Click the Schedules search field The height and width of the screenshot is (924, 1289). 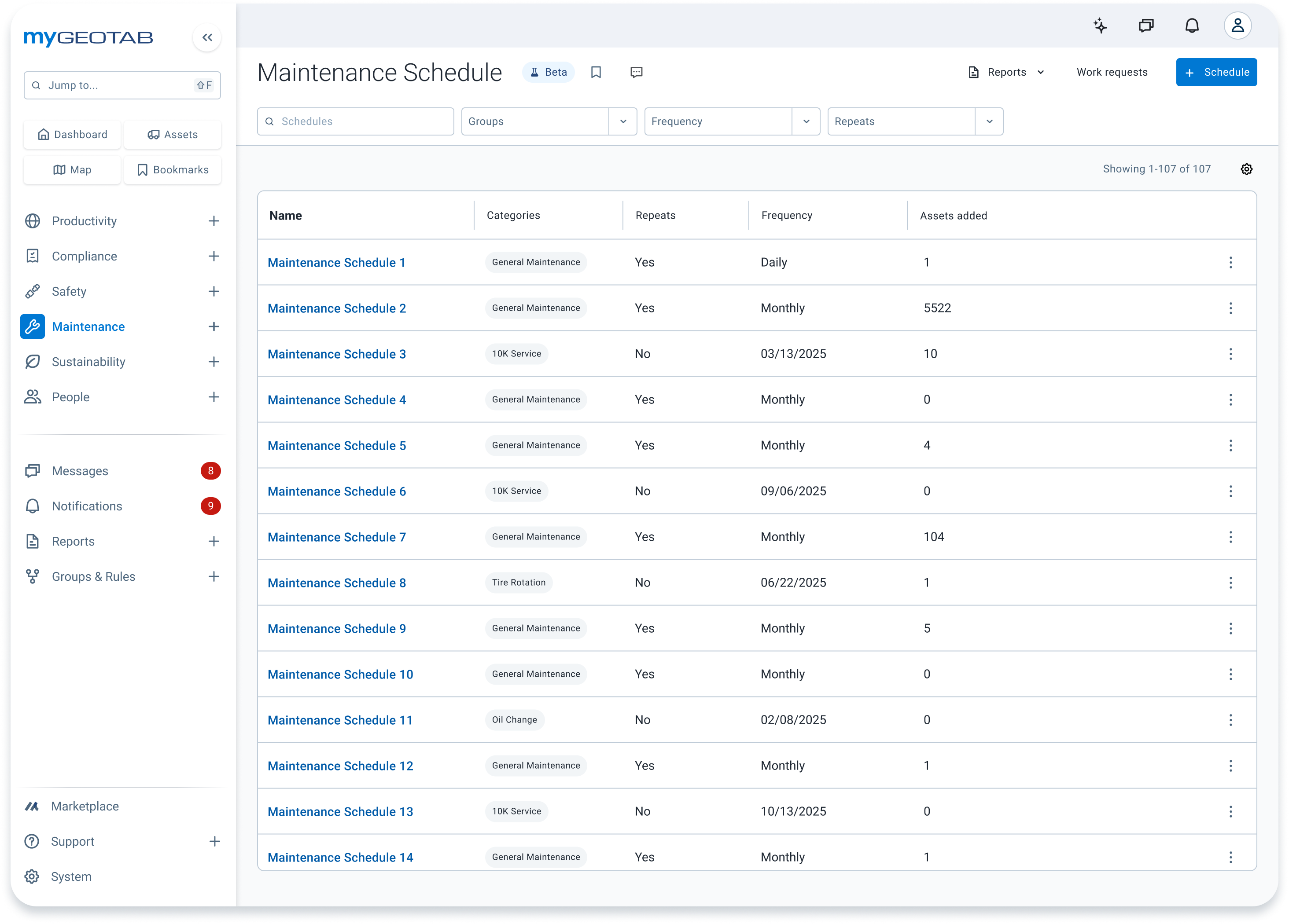click(355, 121)
